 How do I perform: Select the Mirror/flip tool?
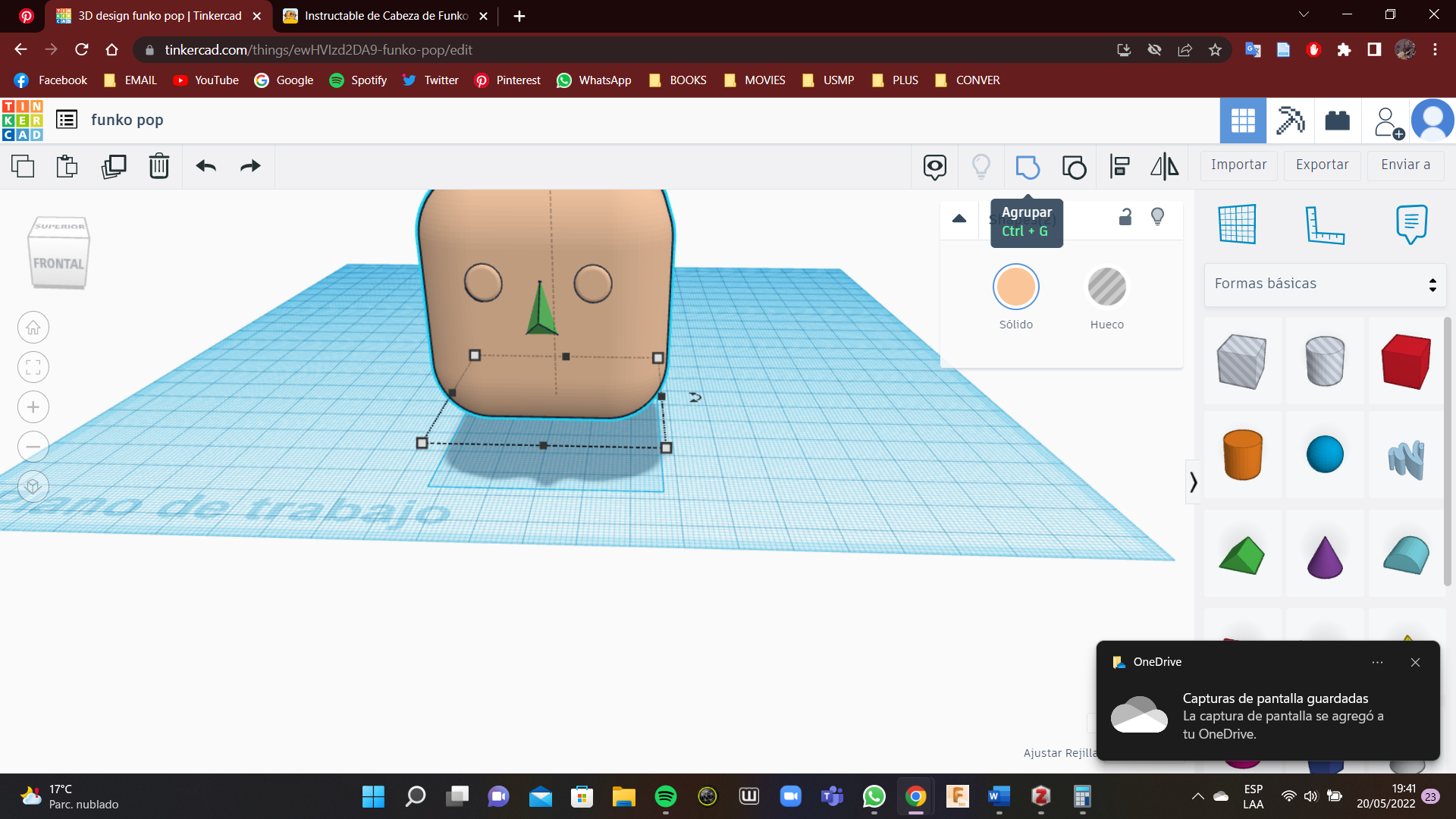1165,166
